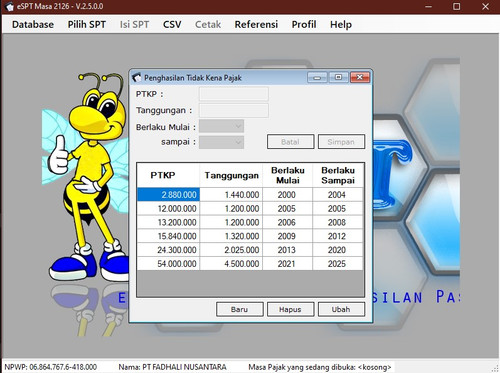Select the PTKP cell 24.300.000
The height and width of the screenshot is (373, 500).
pos(168,250)
